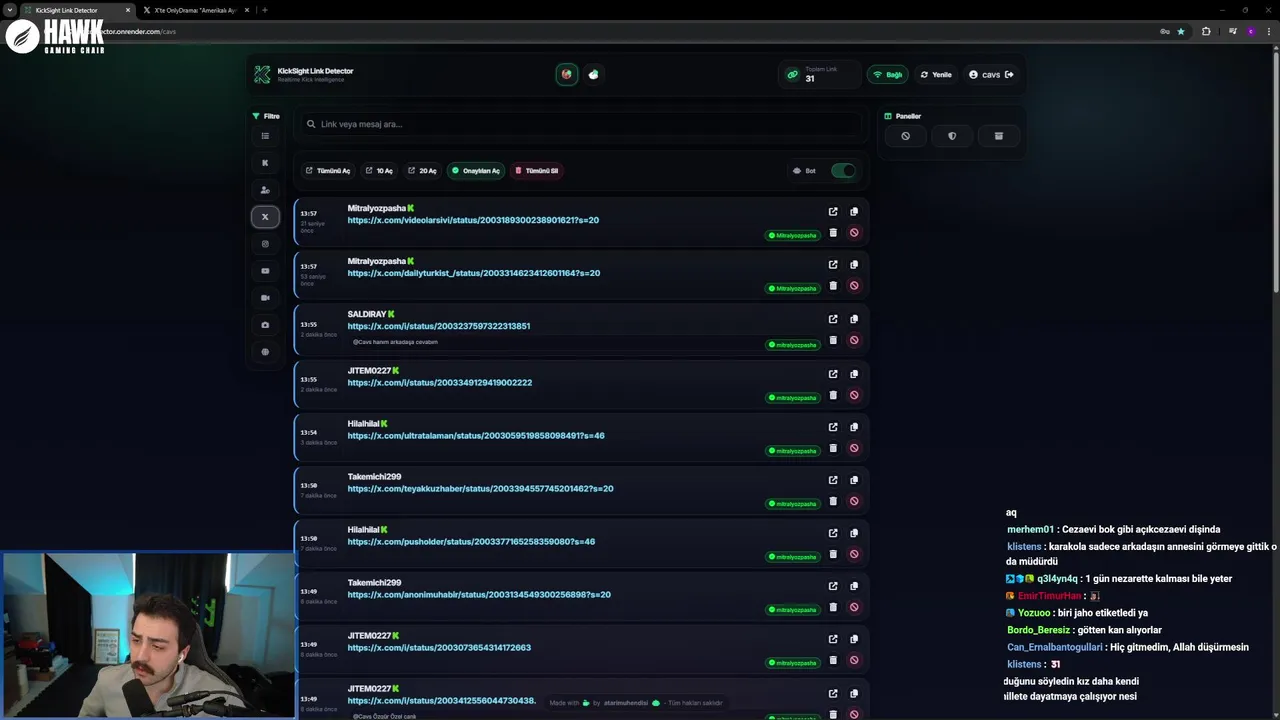The height and width of the screenshot is (720, 1280).
Task: Click the Tümünü Aç button
Action: (328, 171)
